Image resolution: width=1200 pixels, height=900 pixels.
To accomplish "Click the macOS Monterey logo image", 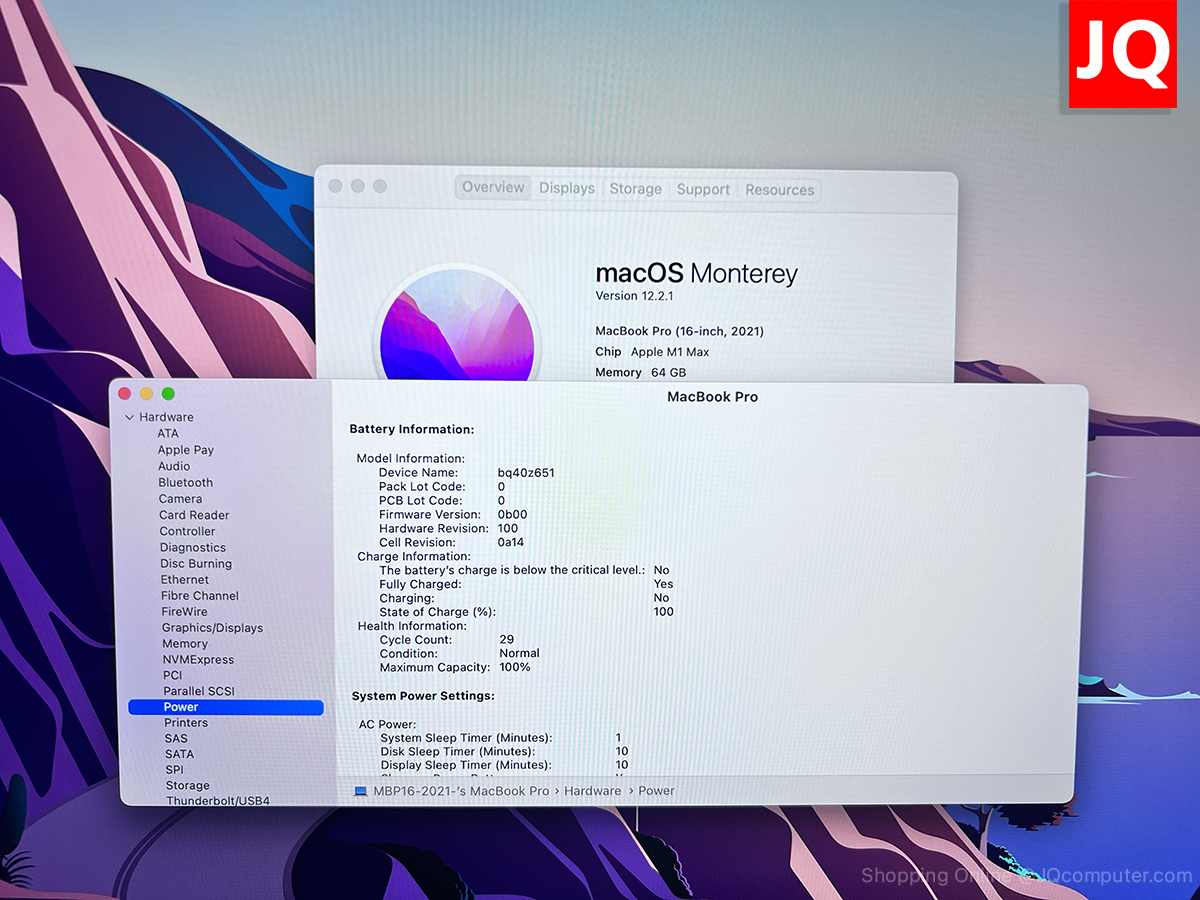I will coord(456,325).
